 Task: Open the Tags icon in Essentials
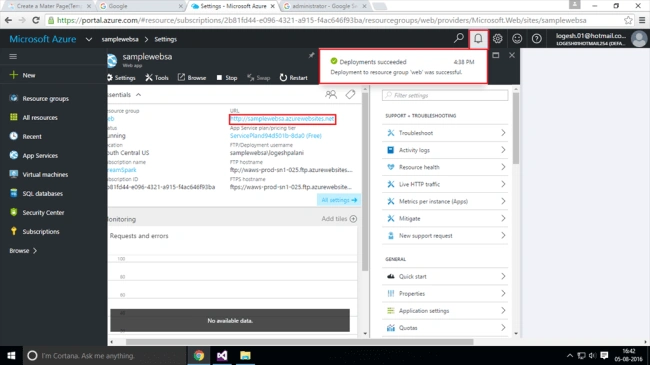click(350, 95)
